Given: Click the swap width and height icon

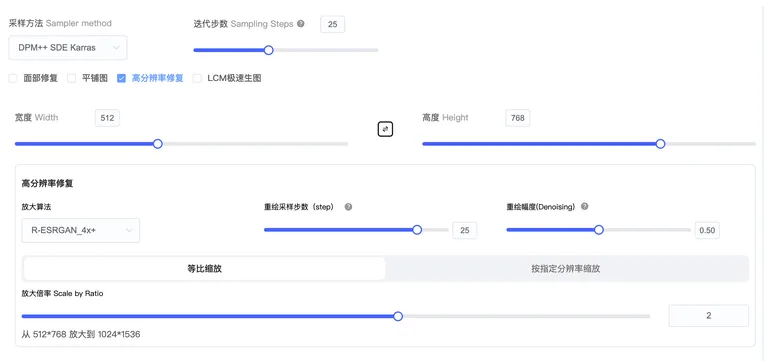Looking at the screenshot, I should 385,129.
